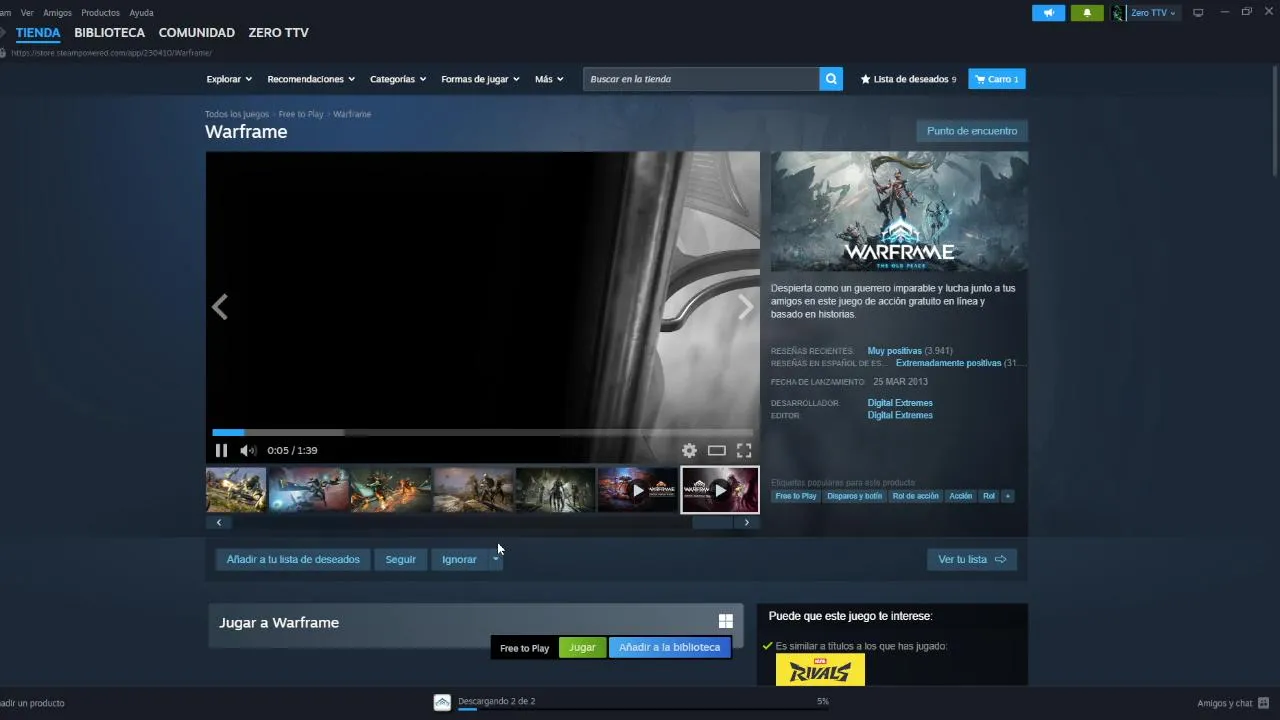This screenshot has width=1280, height=720.
Task: Mute the trailer volume icon
Action: point(248,450)
